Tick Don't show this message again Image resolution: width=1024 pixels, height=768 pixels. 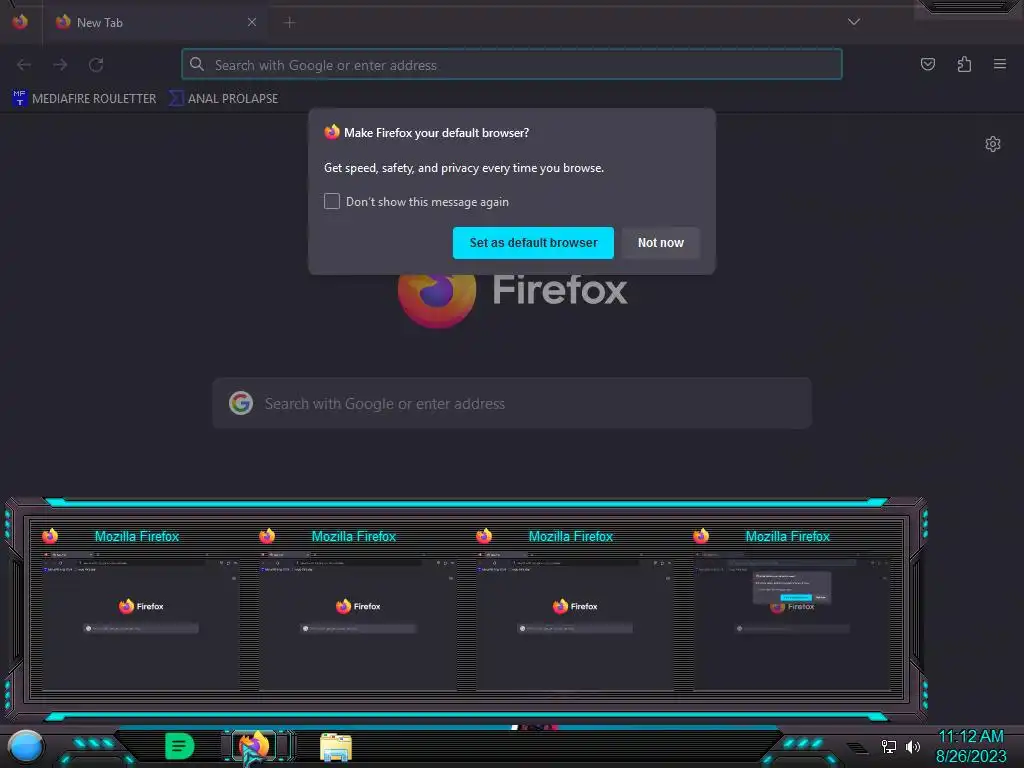coord(332,201)
